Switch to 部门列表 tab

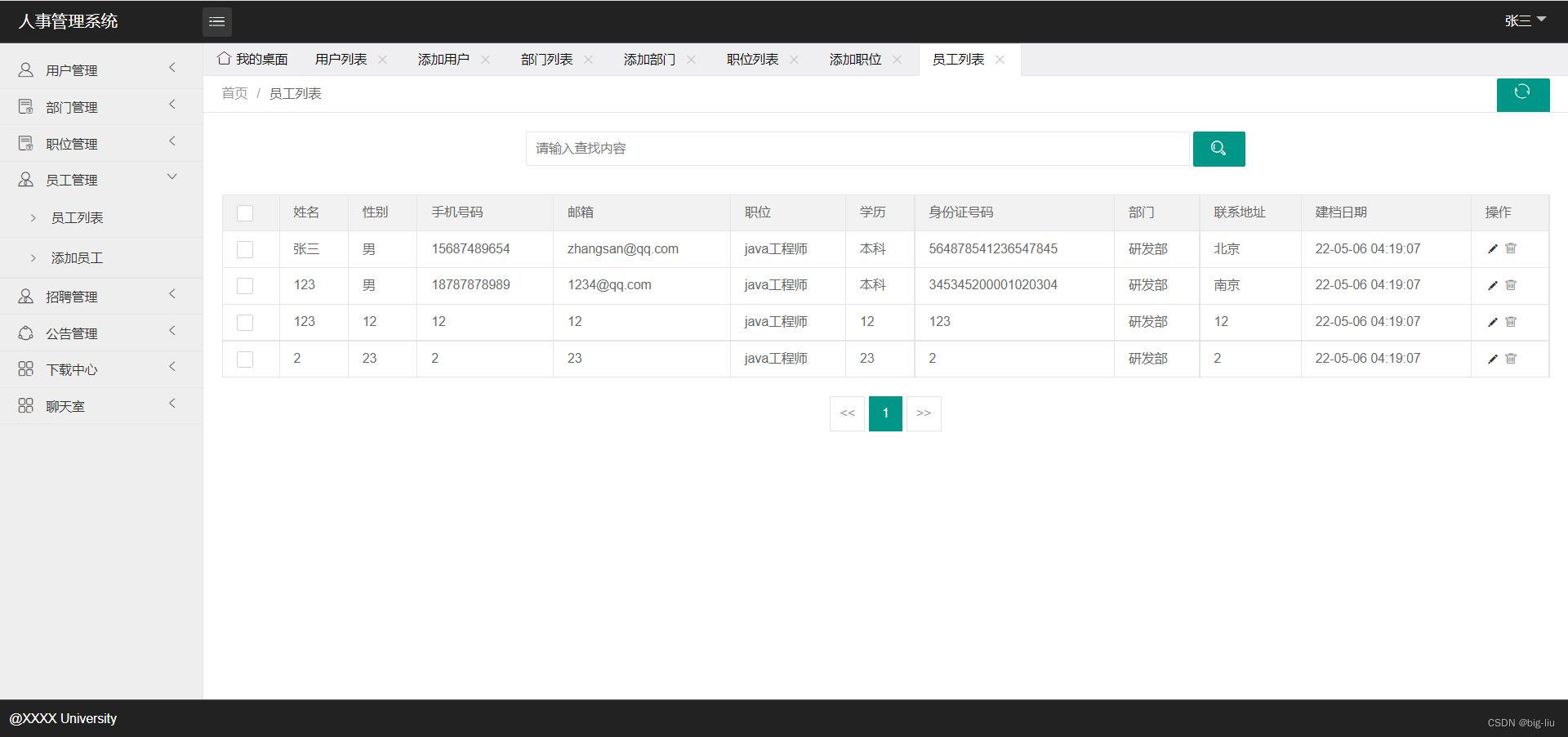point(546,60)
